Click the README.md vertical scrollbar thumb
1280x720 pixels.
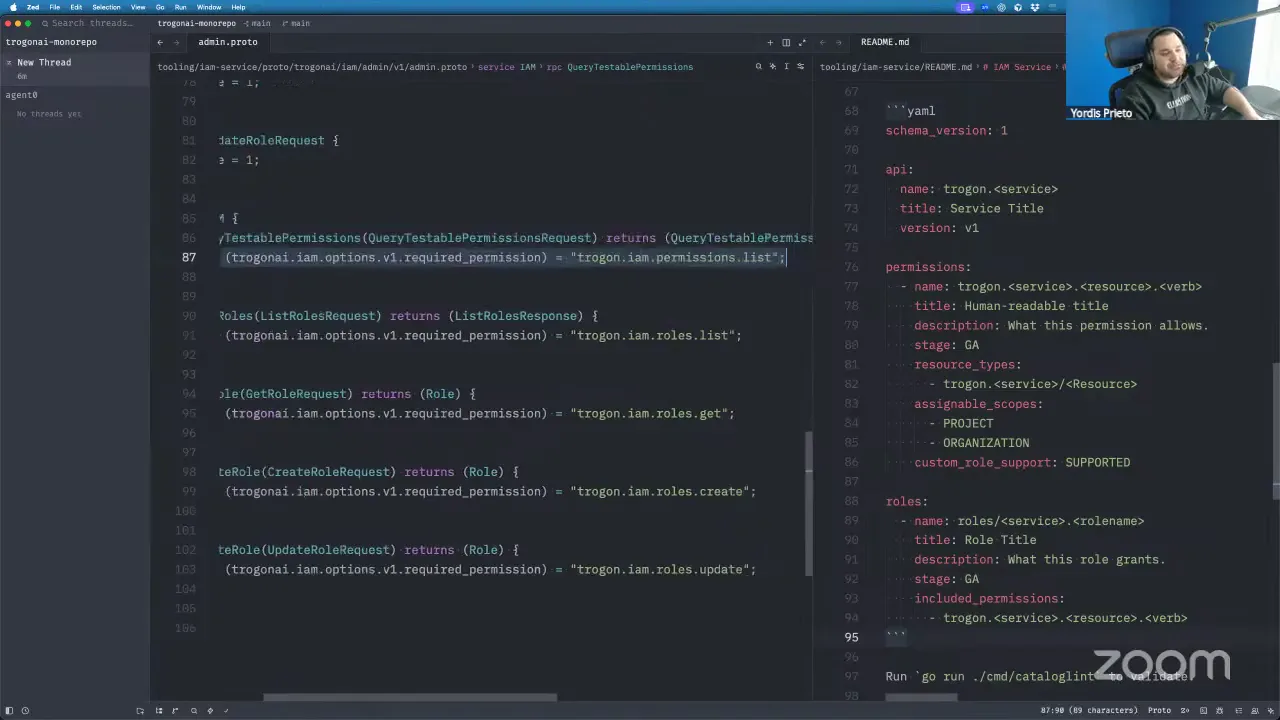1276,430
